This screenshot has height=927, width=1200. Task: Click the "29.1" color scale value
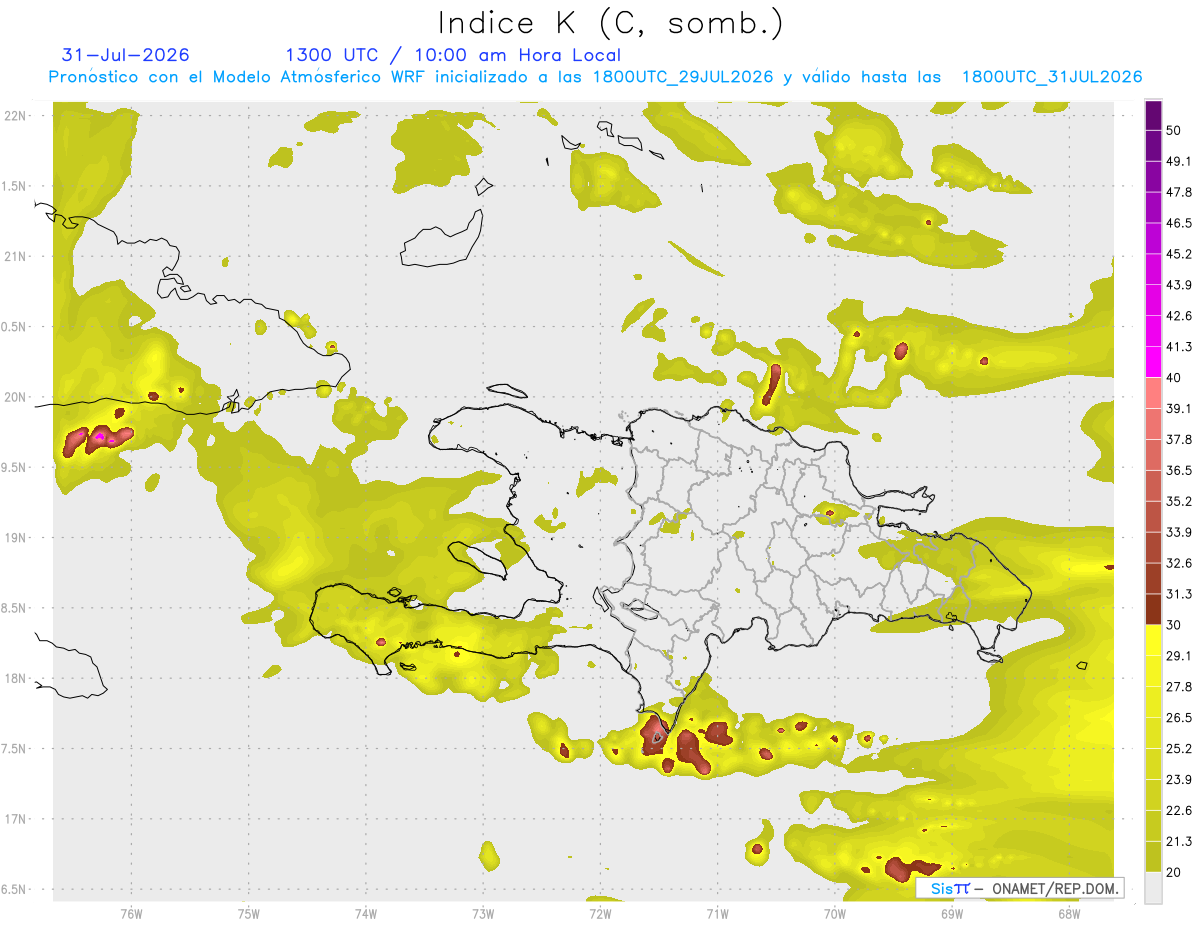[x=1179, y=656]
